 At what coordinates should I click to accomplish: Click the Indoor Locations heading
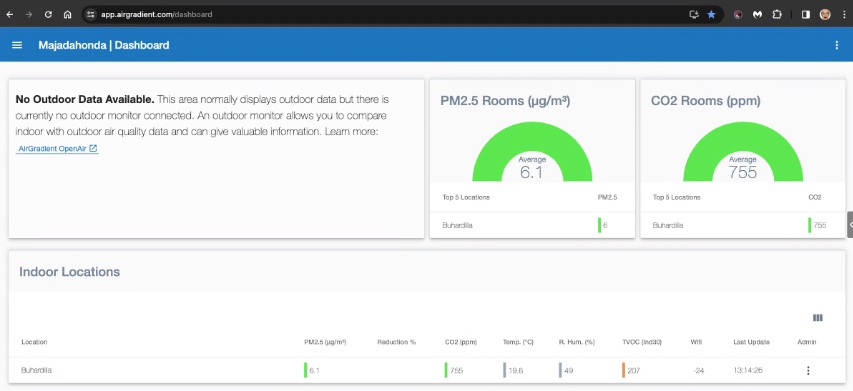coord(70,272)
